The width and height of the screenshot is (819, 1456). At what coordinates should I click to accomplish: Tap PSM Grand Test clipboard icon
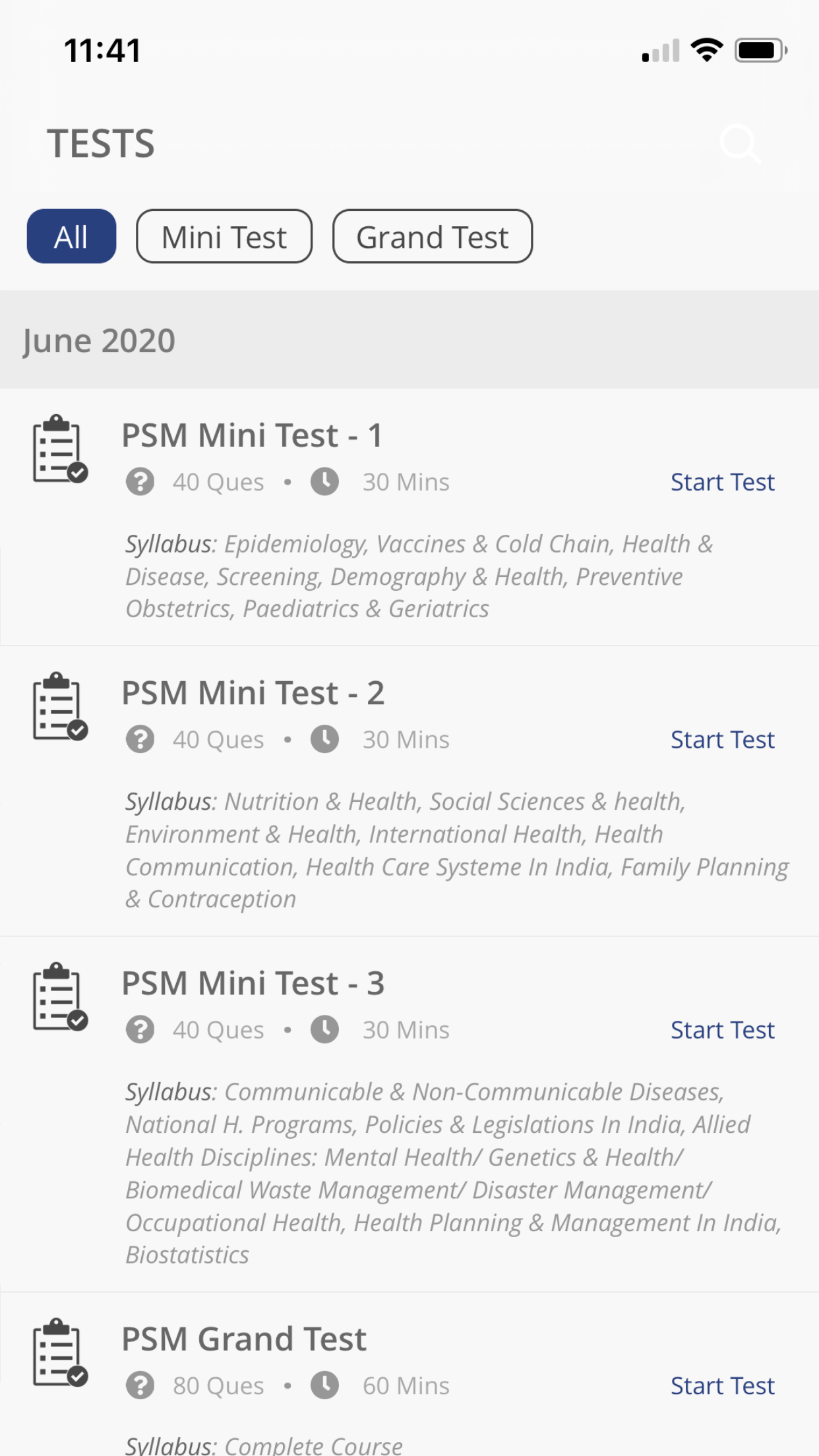[60, 1352]
